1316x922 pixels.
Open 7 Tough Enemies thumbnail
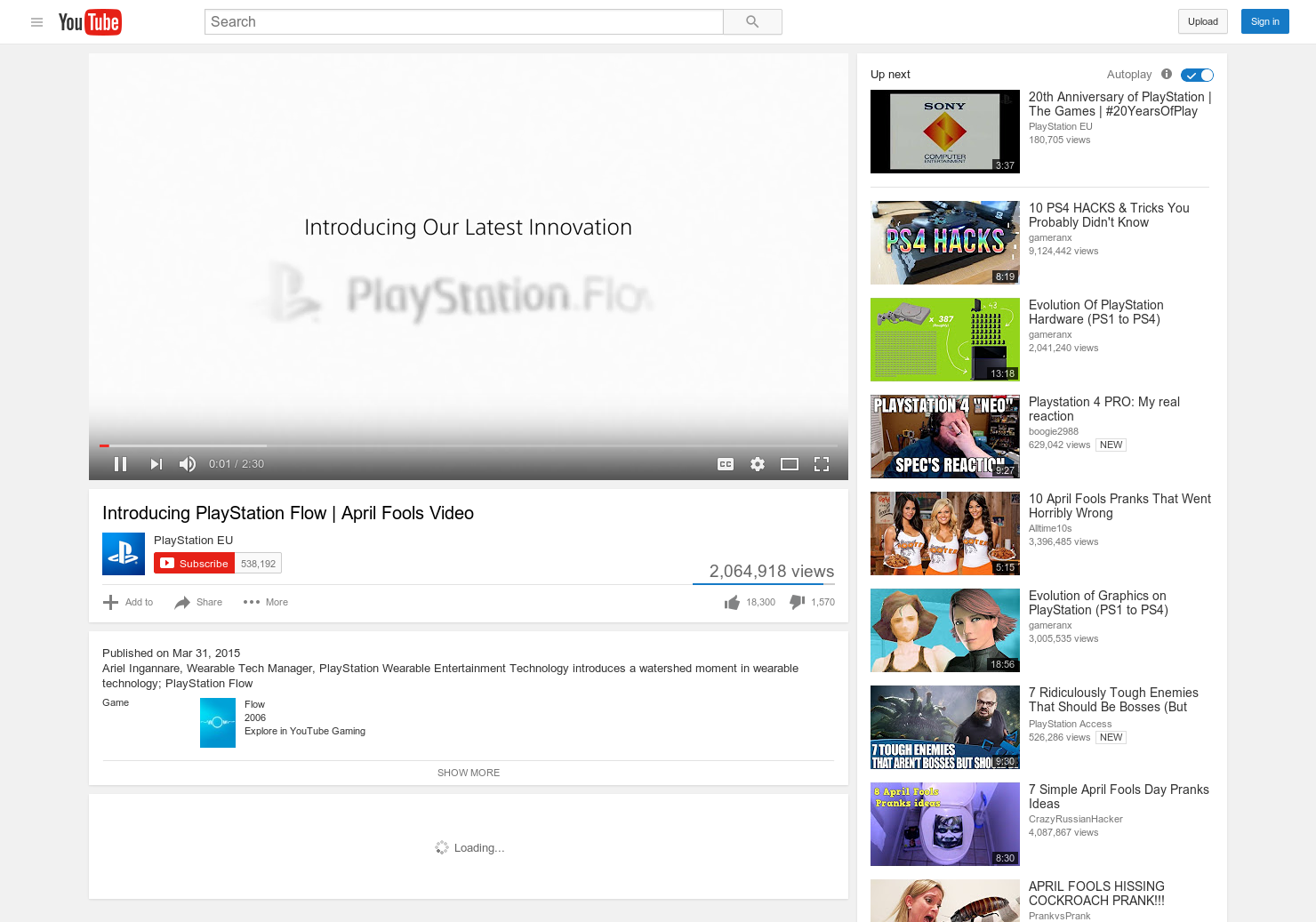[x=945, y=727]
